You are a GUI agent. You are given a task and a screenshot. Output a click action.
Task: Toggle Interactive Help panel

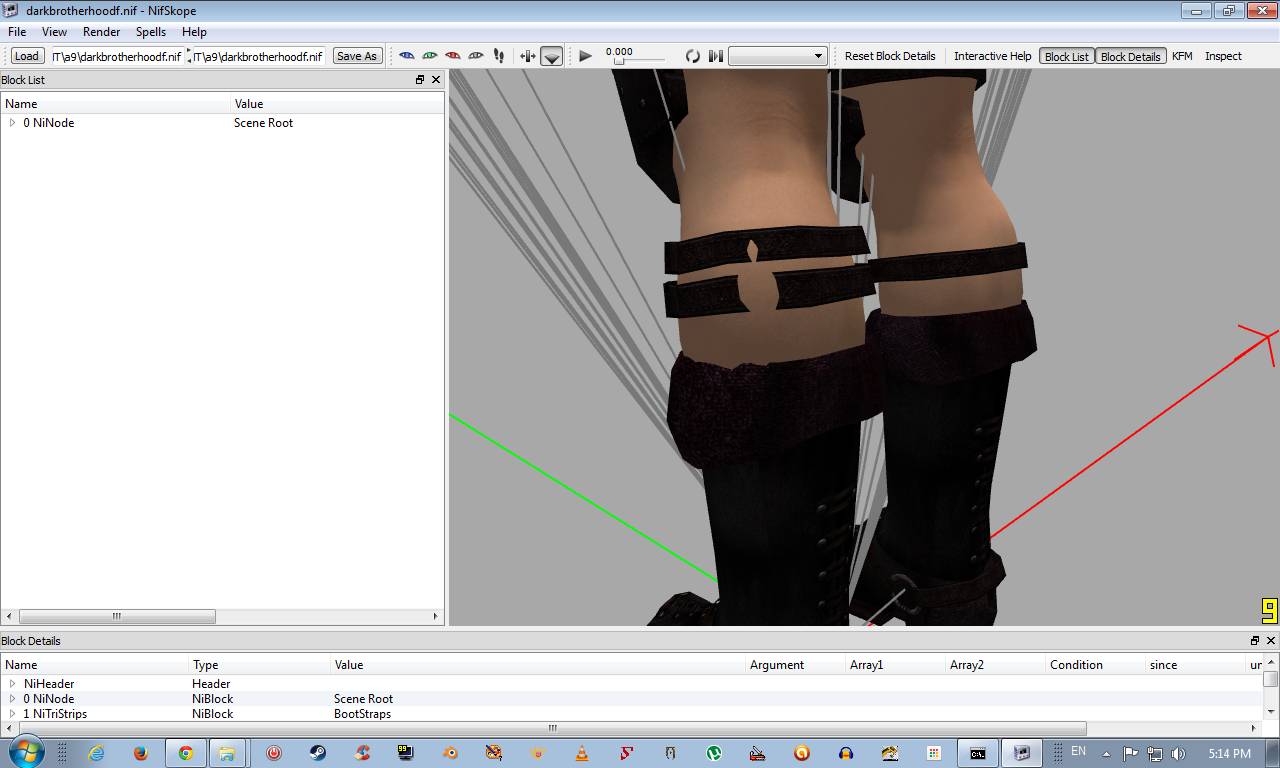point(992,56)
